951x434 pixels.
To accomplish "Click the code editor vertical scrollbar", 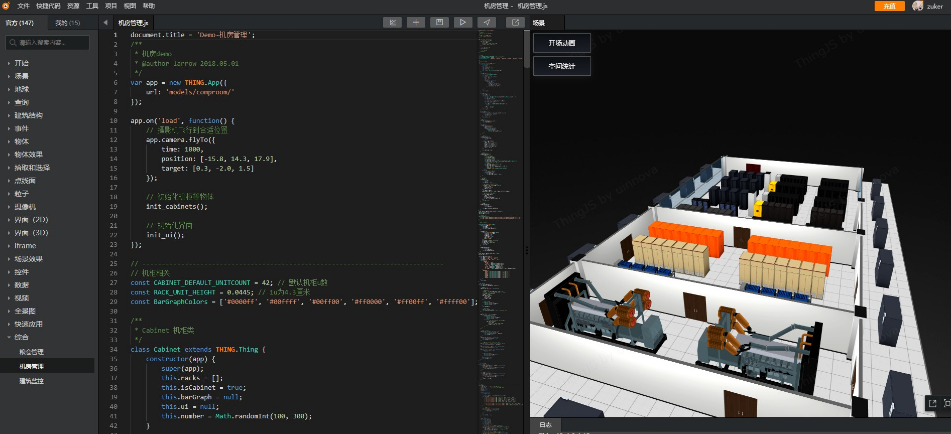I will pyautogui.click(x=526, y=48).
